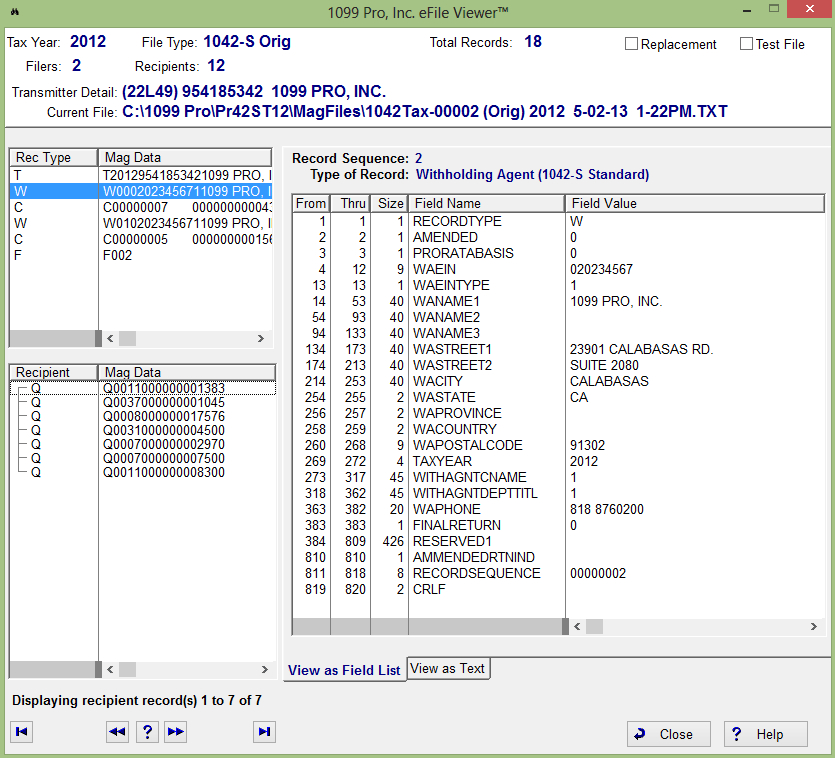Click the Field Name column header
Image resolution: width=835 pixels, height=758 pixels.
pos(486,203)
